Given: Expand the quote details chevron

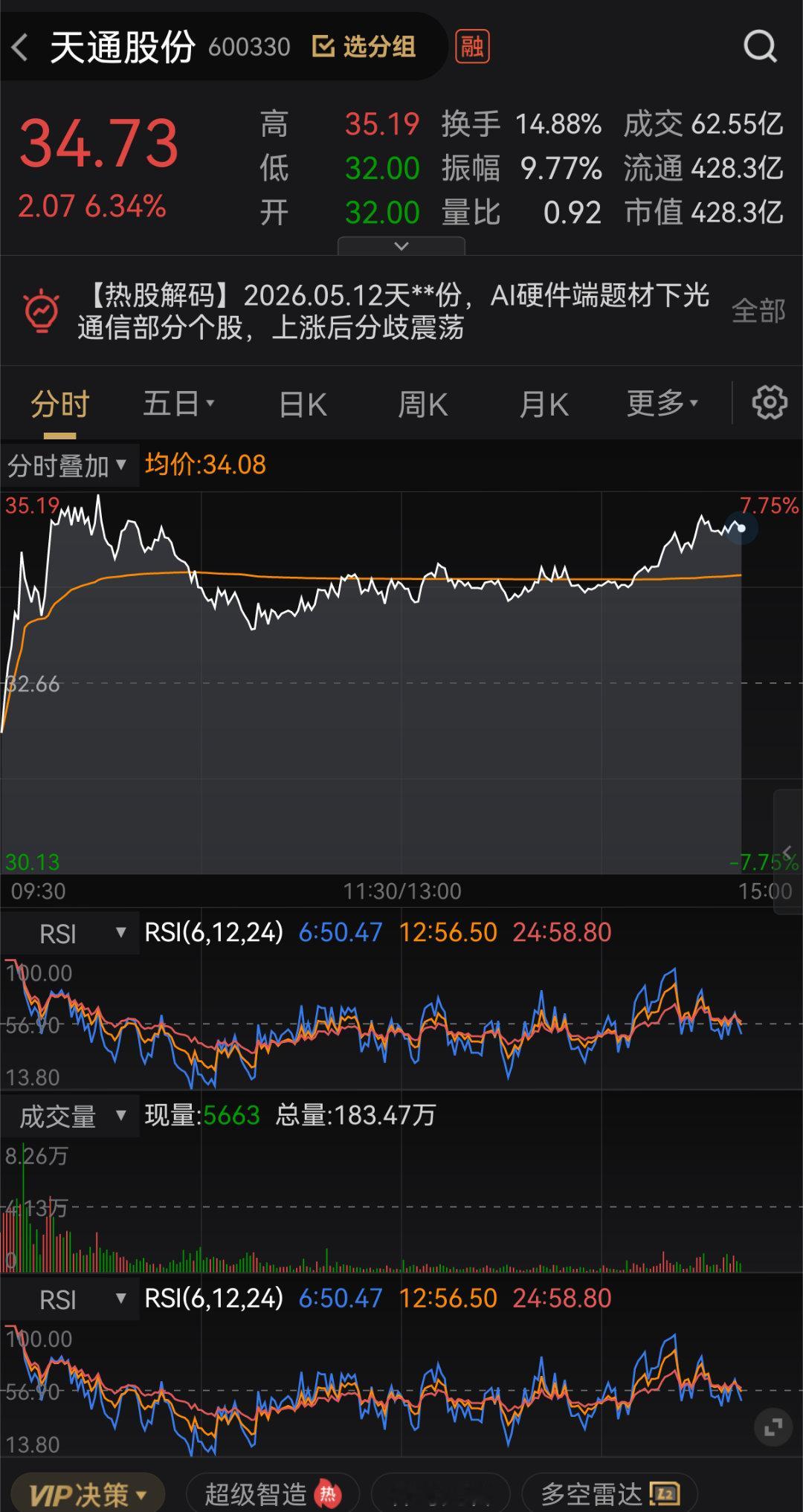Looking at the screenshot, I should click(401, 246).
